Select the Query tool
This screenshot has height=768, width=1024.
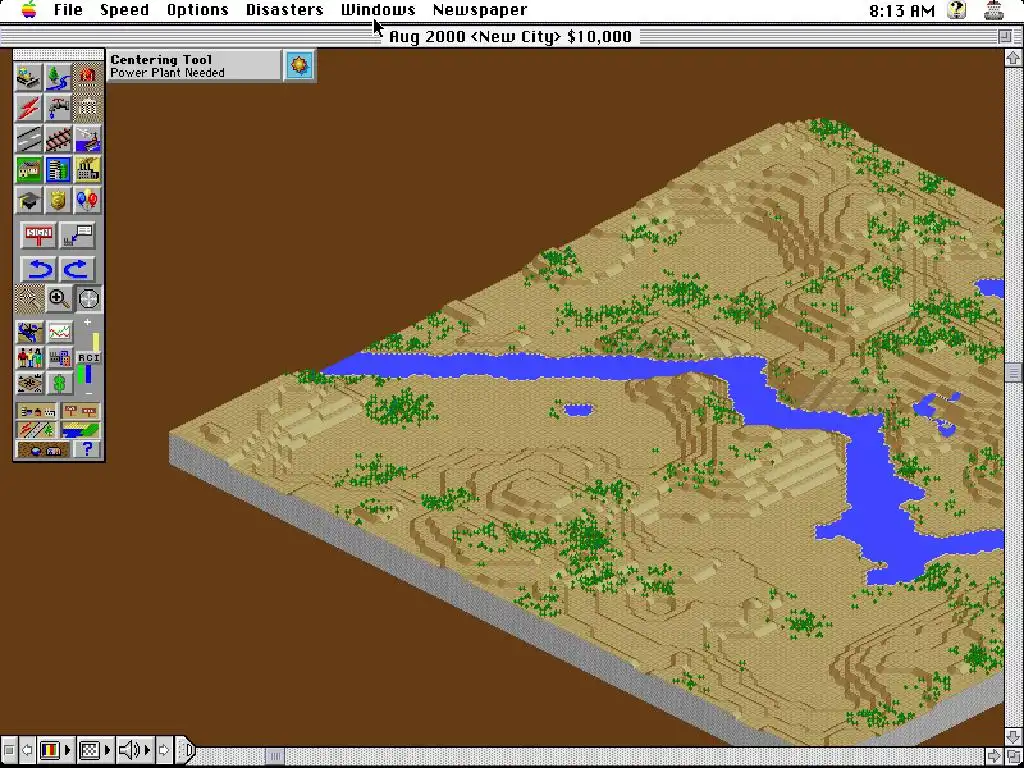click(77, 235)
